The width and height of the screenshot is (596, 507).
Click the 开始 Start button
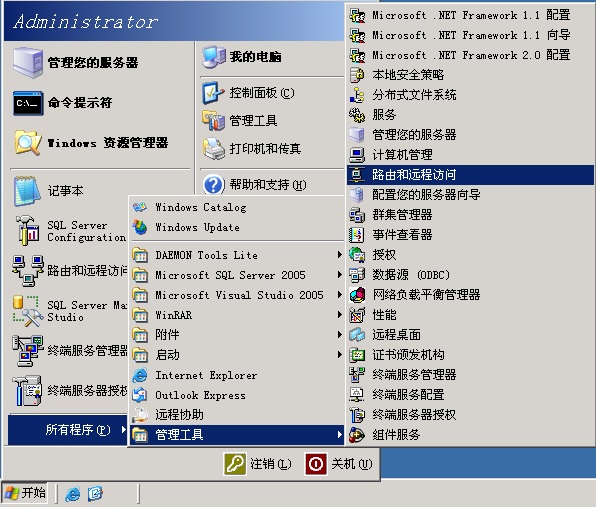click(25, 493)
